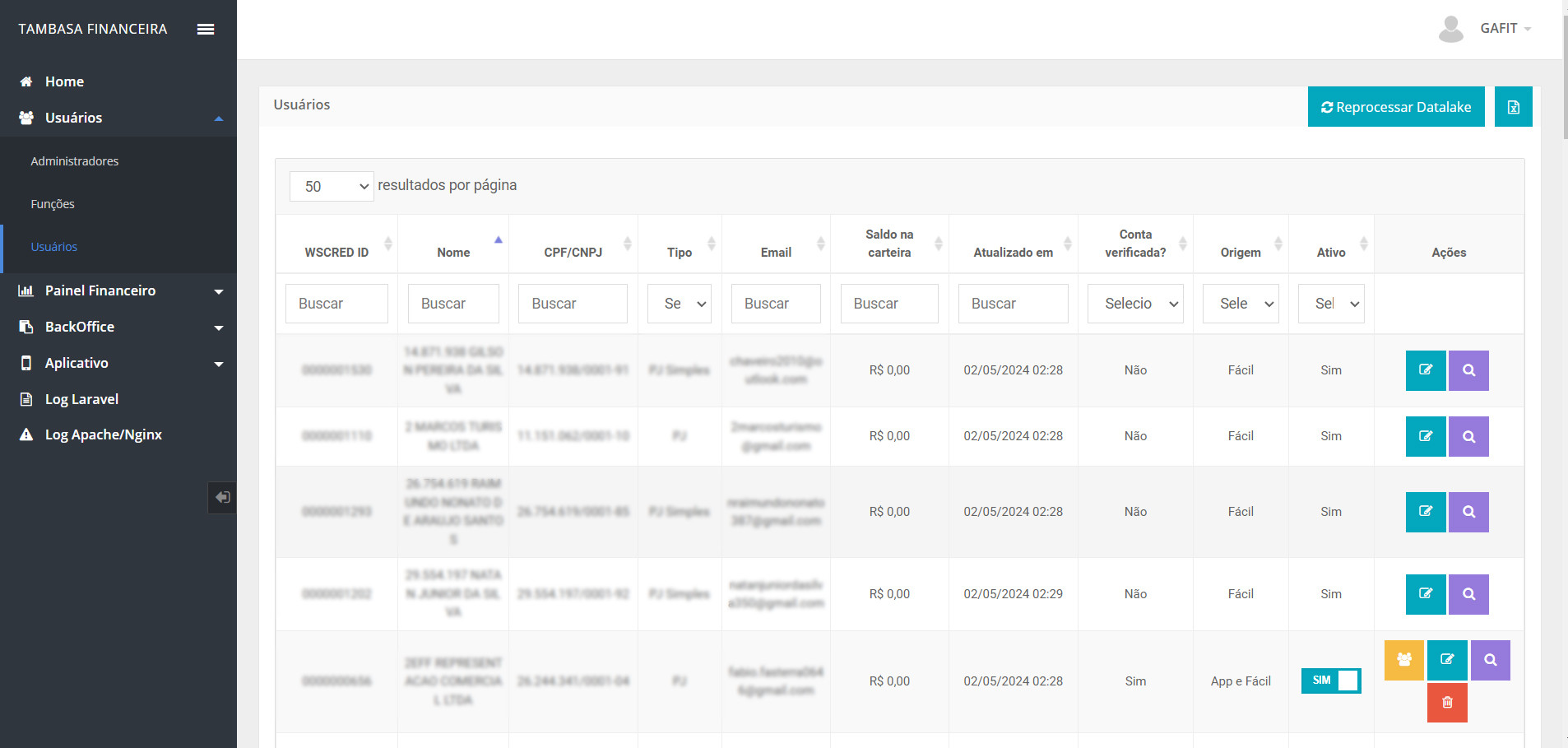Click the edit icon in the first row
This screenshot has height=748, width=1568.
click(1426, 370)
